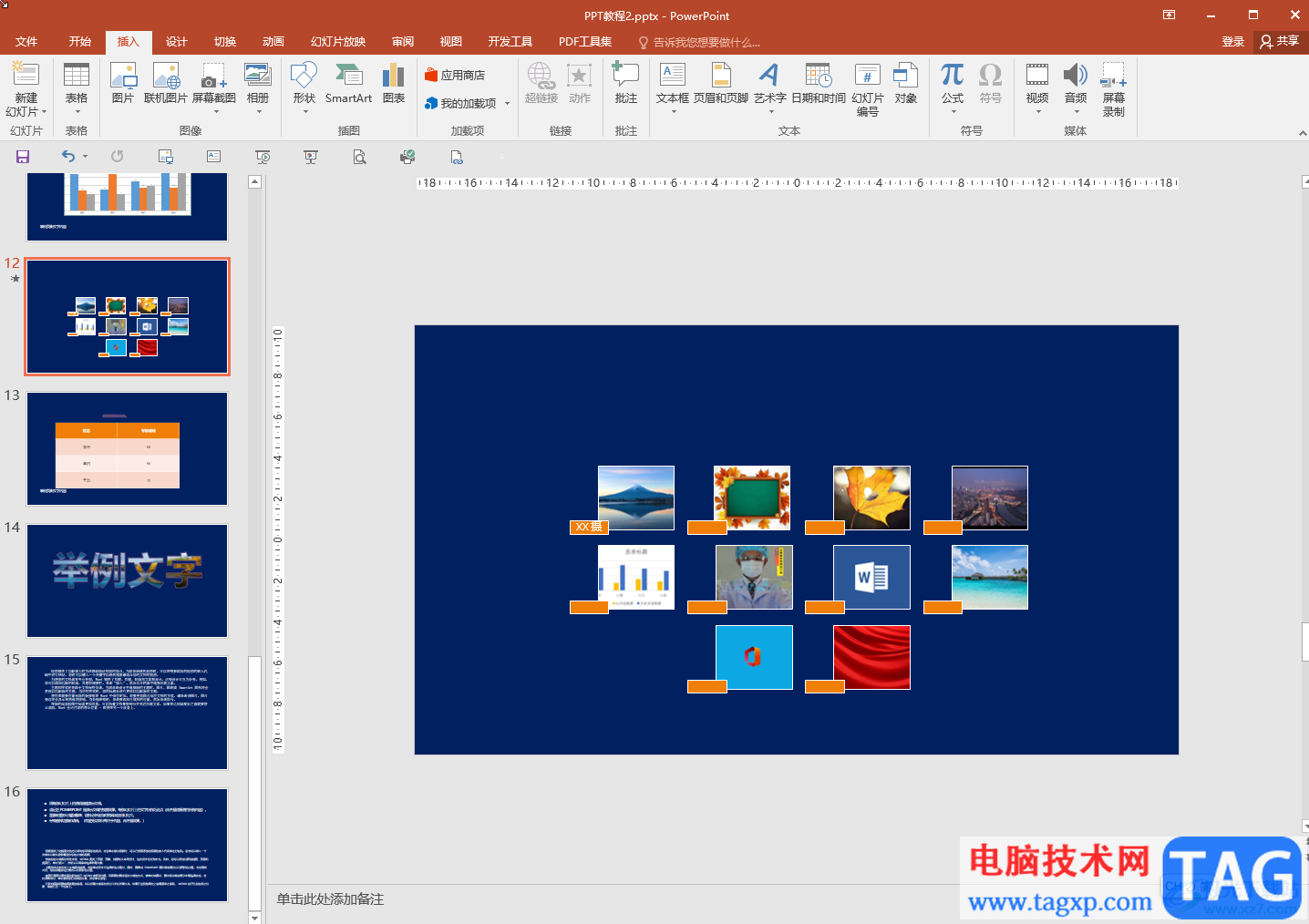
Task: Select the Mount Fuji picture on slide
Action: (x=636, y=498)
